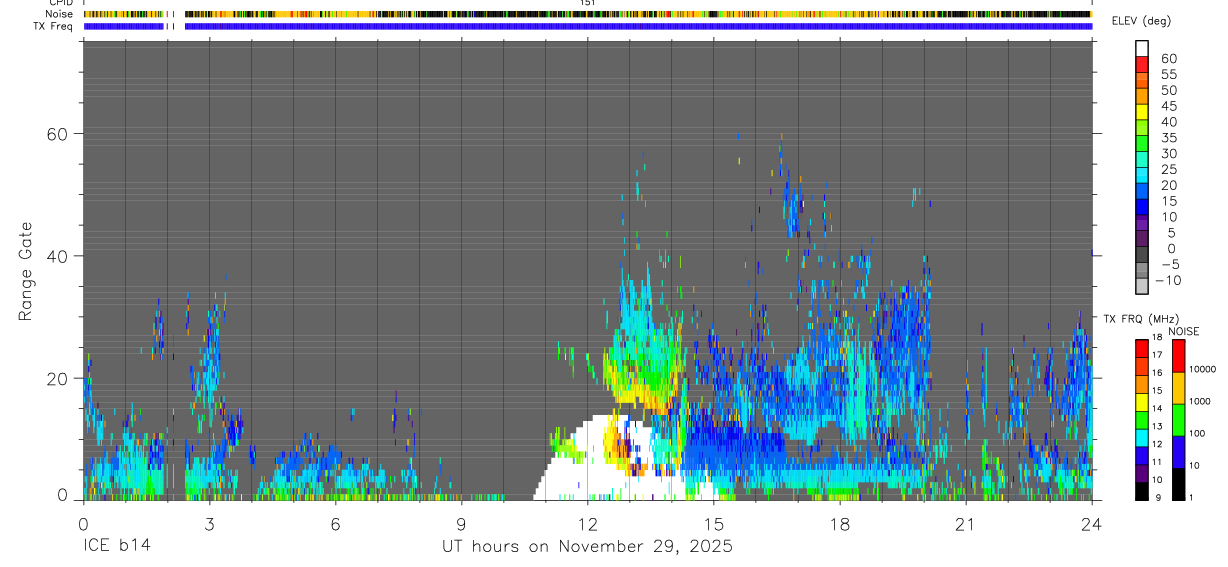Click the yellow 14–15 MHz TX FRQ segment
Screen dimensions: 1228x567
click(x=1141, y=402)
